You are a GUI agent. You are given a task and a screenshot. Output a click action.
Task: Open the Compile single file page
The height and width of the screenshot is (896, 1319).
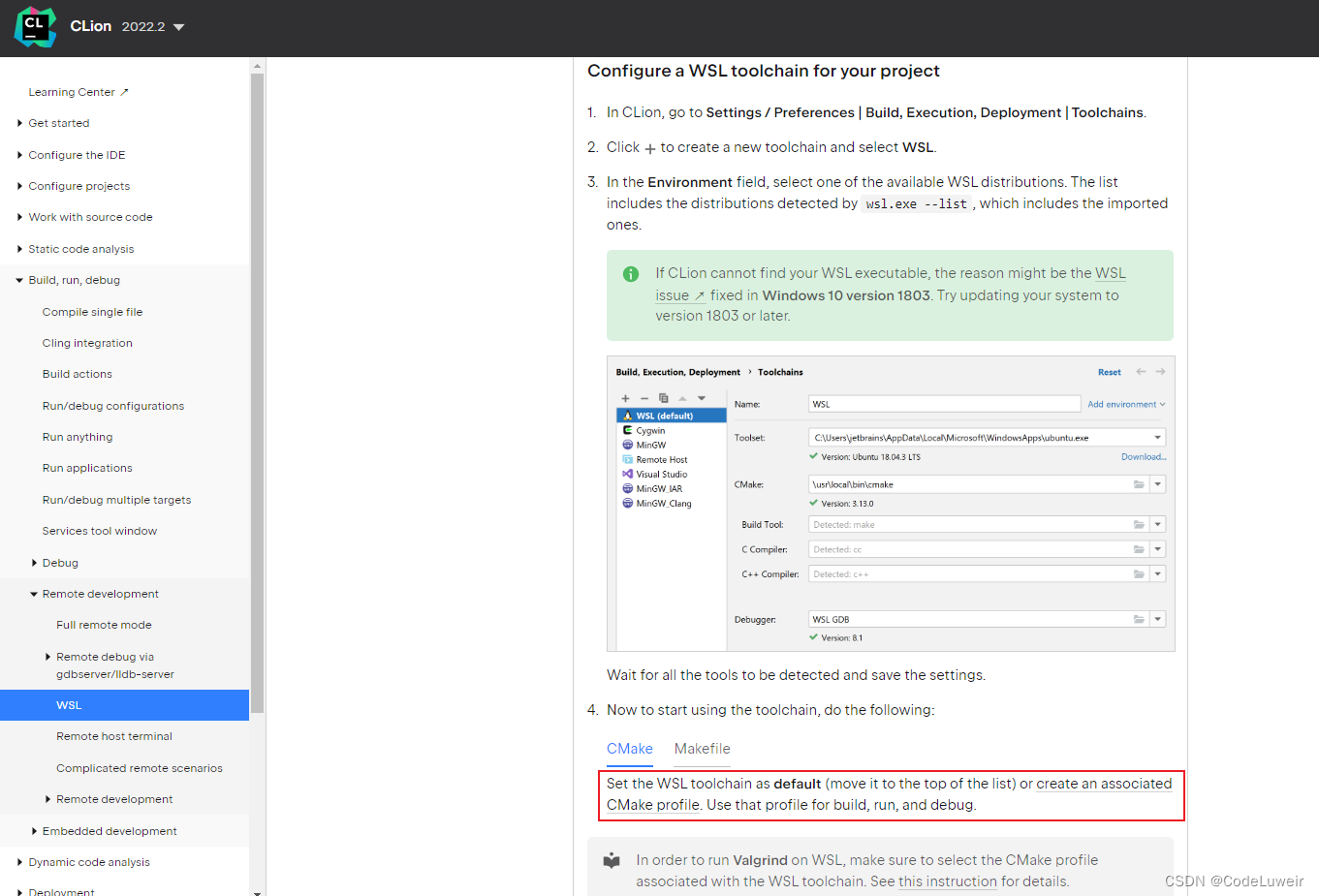[92, 312]
